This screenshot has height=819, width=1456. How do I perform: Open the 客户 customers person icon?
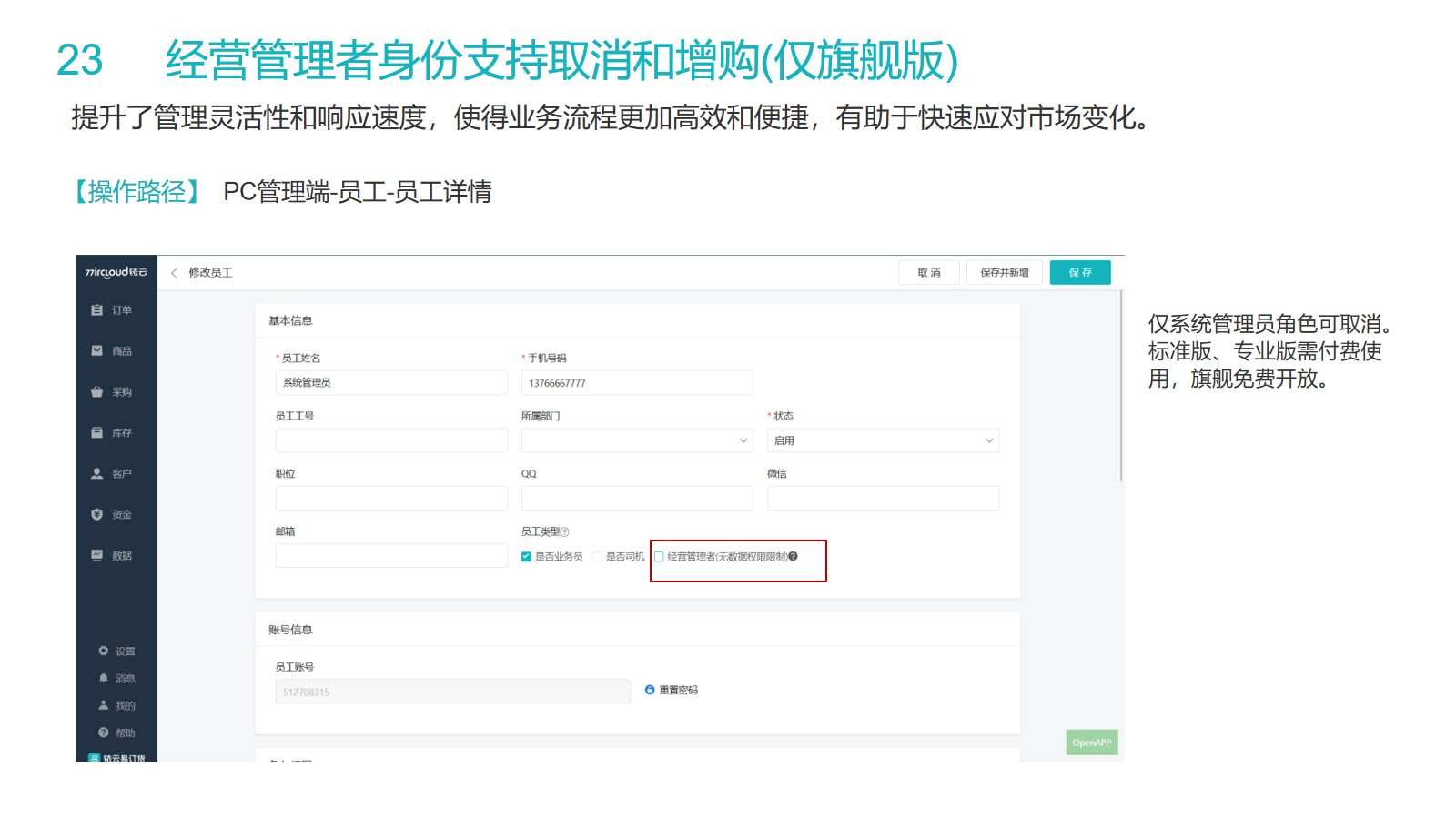click(x=96, y=473)
